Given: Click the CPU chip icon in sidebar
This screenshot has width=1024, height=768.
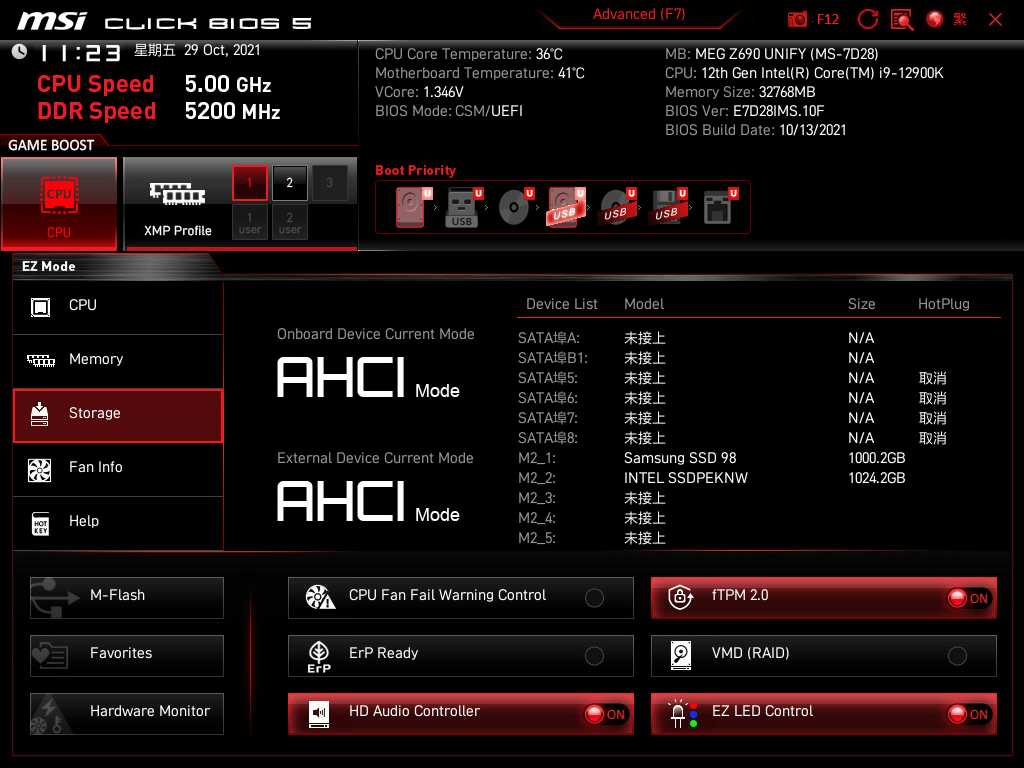Looking at the screenshot, I should pyautogui.click(x=40, y=307).
